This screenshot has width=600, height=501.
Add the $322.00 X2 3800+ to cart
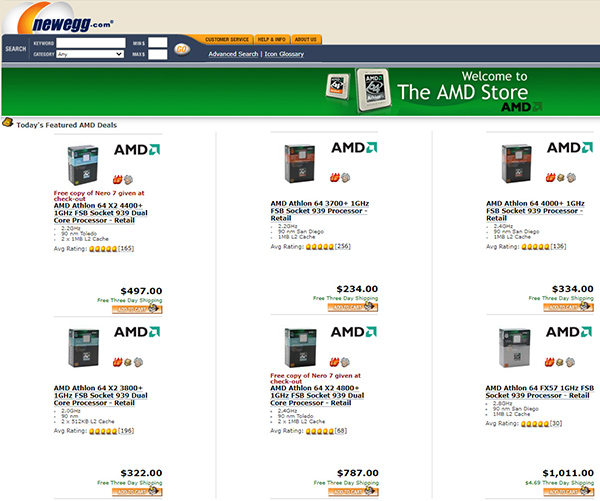(137, 491)
